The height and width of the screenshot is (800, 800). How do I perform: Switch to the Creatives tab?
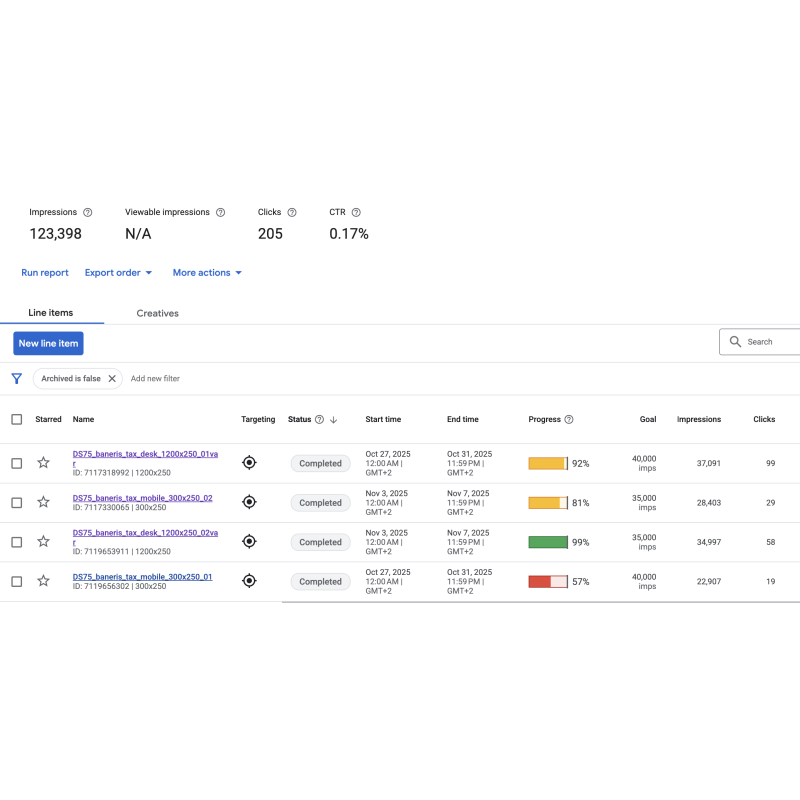click(157, 313)
